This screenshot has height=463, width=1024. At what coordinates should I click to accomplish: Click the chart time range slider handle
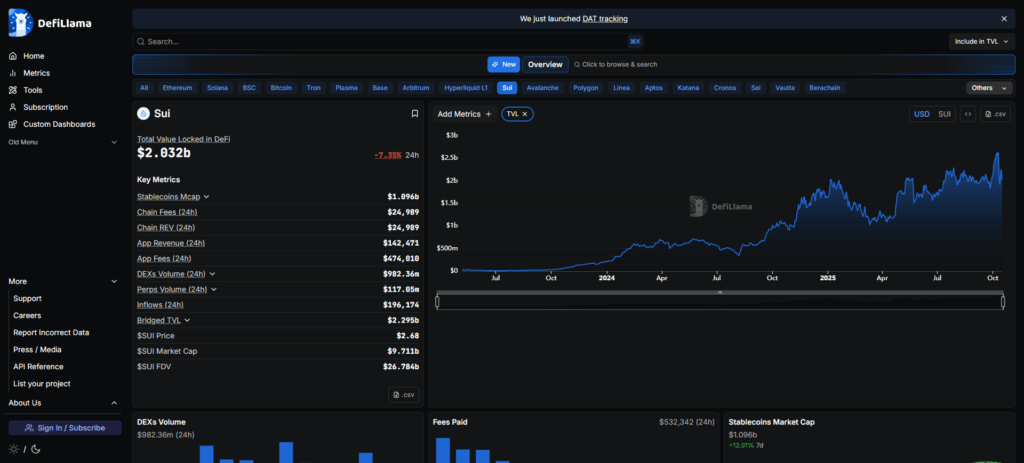(720, 292)
